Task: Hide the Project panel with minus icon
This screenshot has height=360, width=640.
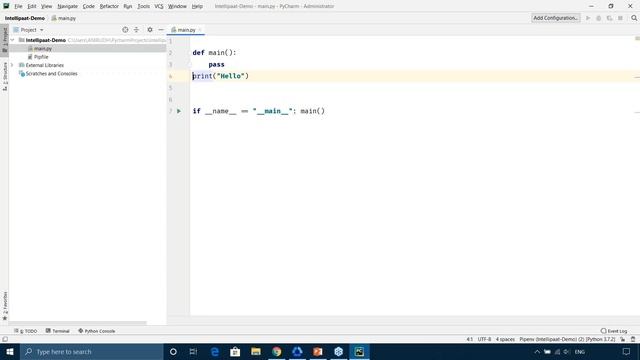Action: click(x=161, y=30)
